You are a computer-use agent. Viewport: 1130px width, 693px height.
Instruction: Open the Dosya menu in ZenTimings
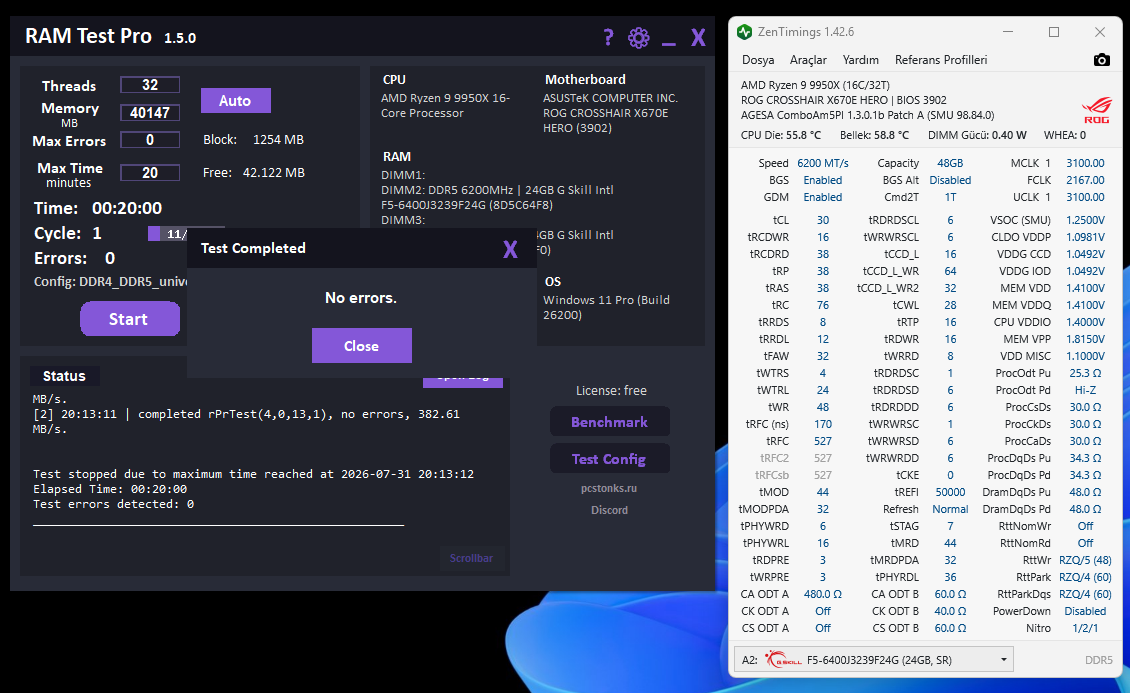pyautogui.click(x=758, y=60)
